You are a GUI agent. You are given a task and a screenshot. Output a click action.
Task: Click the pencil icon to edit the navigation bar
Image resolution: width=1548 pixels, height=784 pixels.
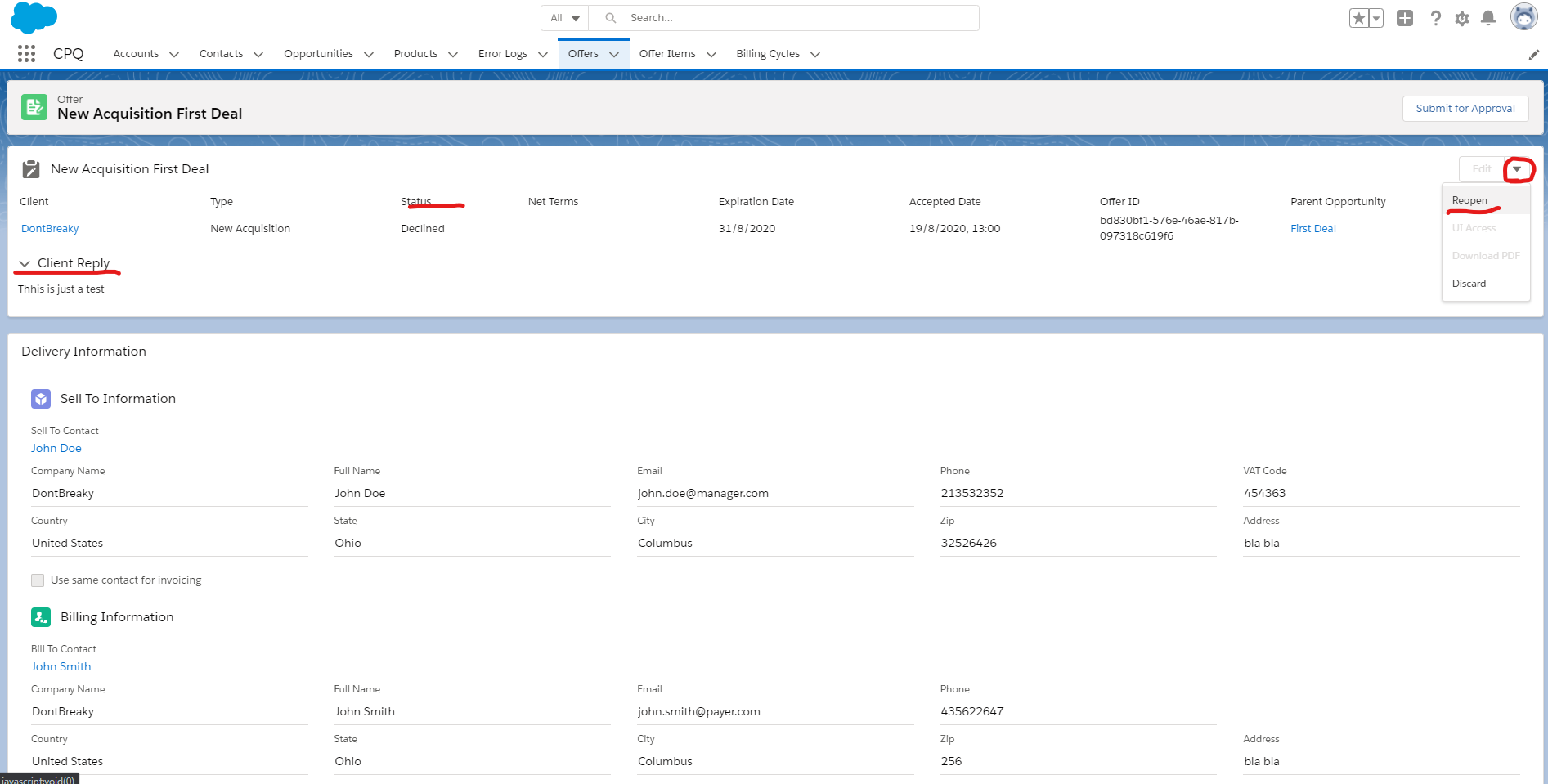click(1533, 55)
